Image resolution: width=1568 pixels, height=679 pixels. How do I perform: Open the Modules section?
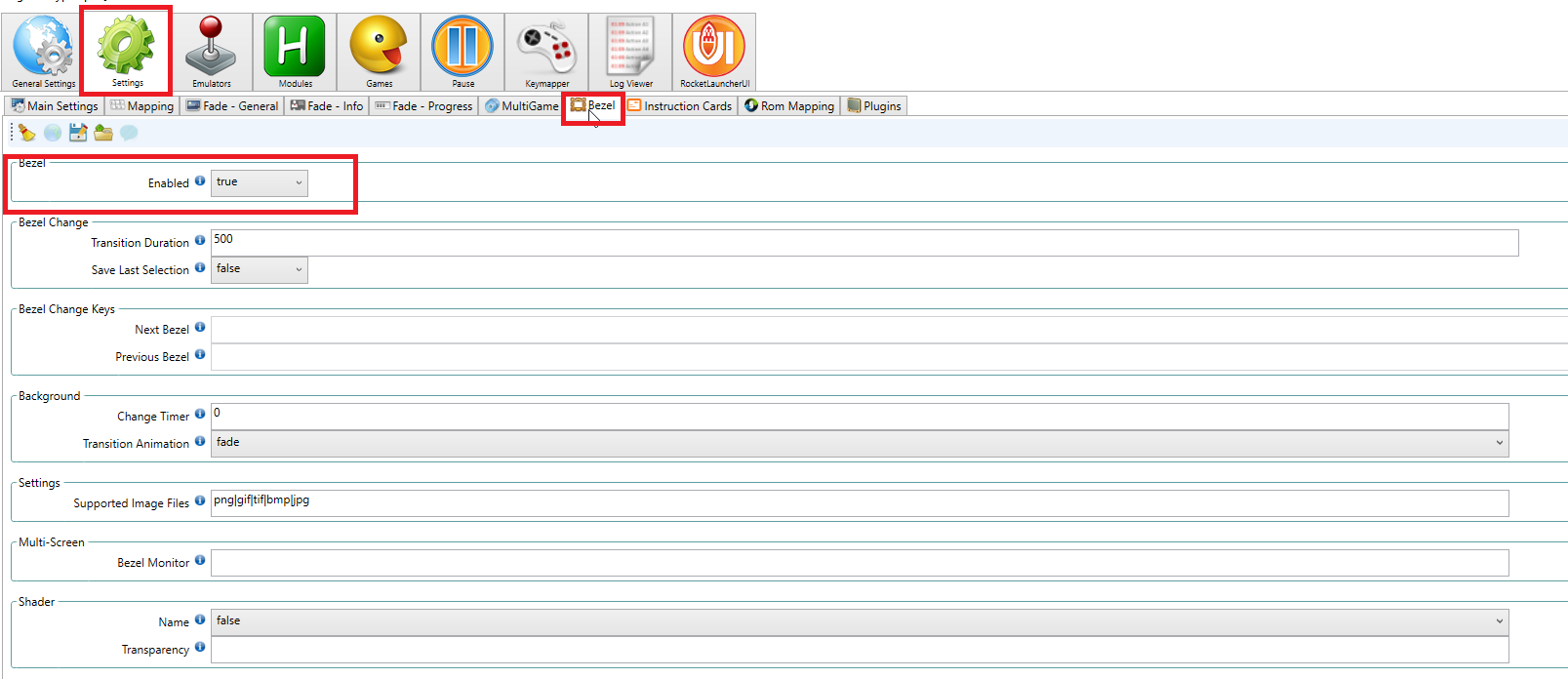[x=295, y=51]
